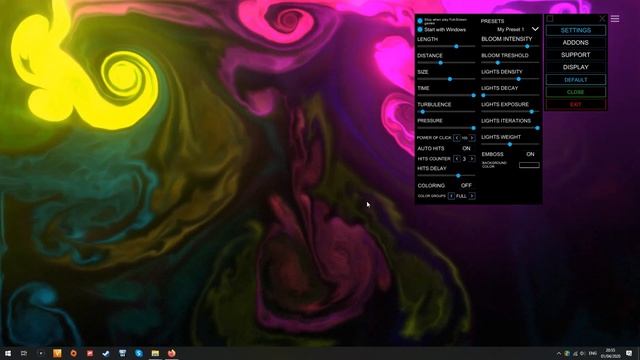Click the small square icon above Settings

click(550, 19)
